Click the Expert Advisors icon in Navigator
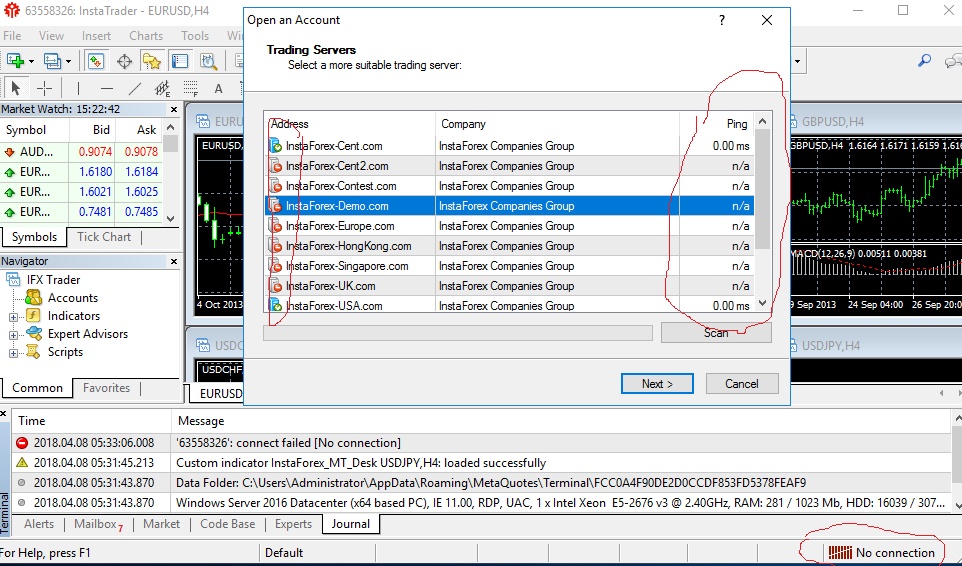Image resolution: width=962 pixels, height=566 pixels. (34, 334)
